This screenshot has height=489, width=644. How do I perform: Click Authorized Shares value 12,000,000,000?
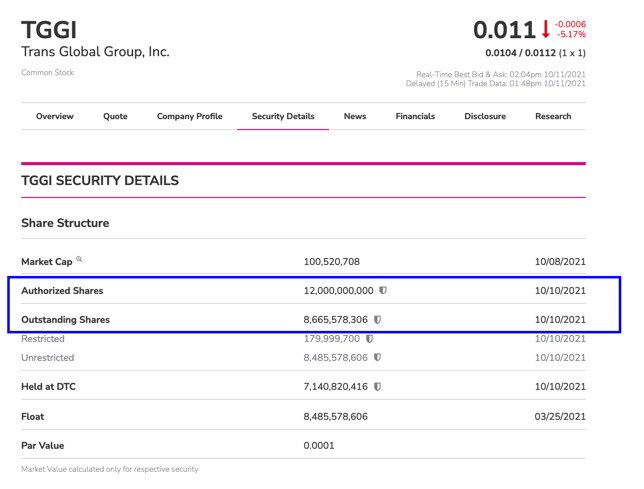point(338,291)
